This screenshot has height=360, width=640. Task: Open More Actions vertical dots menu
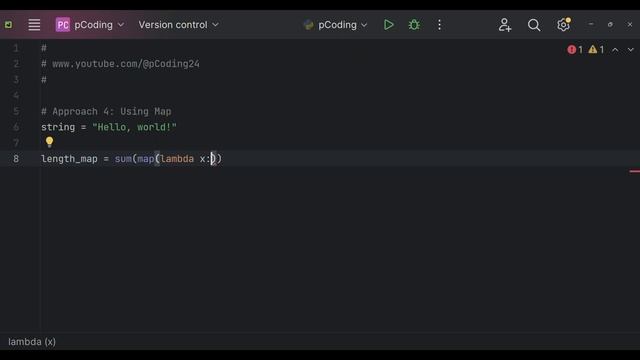pyautogui.click(x=439, y=25)
